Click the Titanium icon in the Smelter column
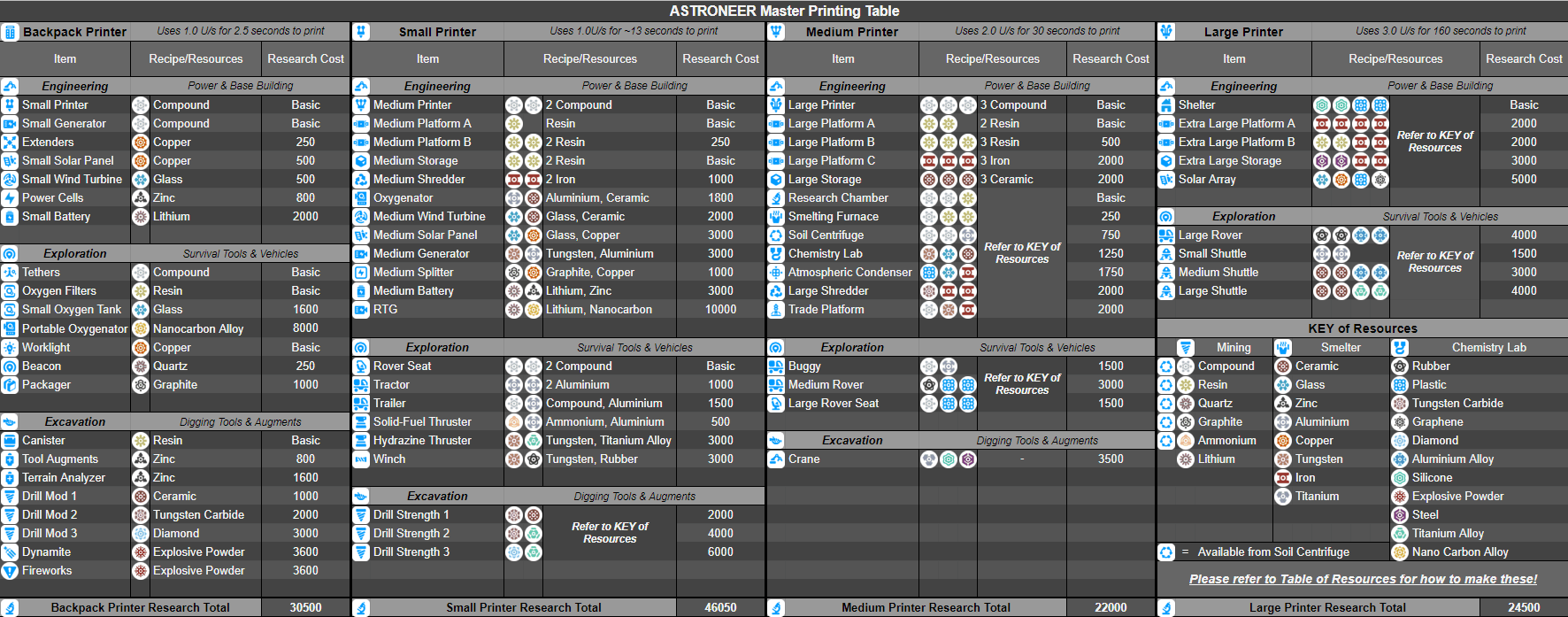The height and width of the screenshot is (617, 1568). pos(1283,497)
